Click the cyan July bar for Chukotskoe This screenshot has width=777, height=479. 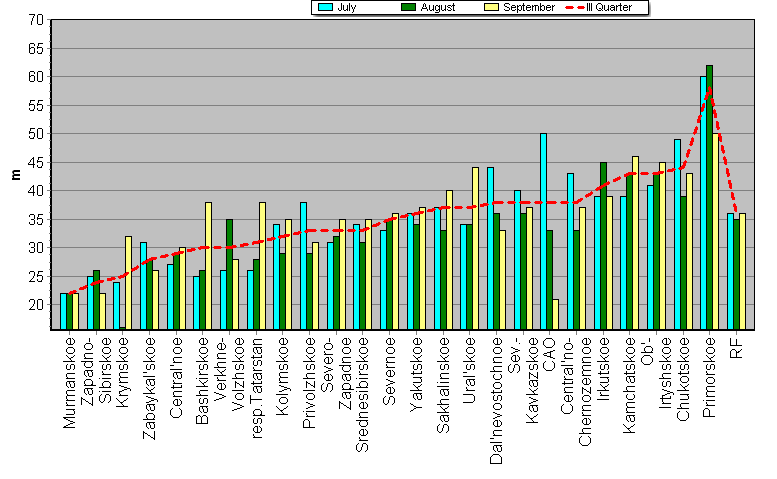pyautogui.click(x=677, y=234)
